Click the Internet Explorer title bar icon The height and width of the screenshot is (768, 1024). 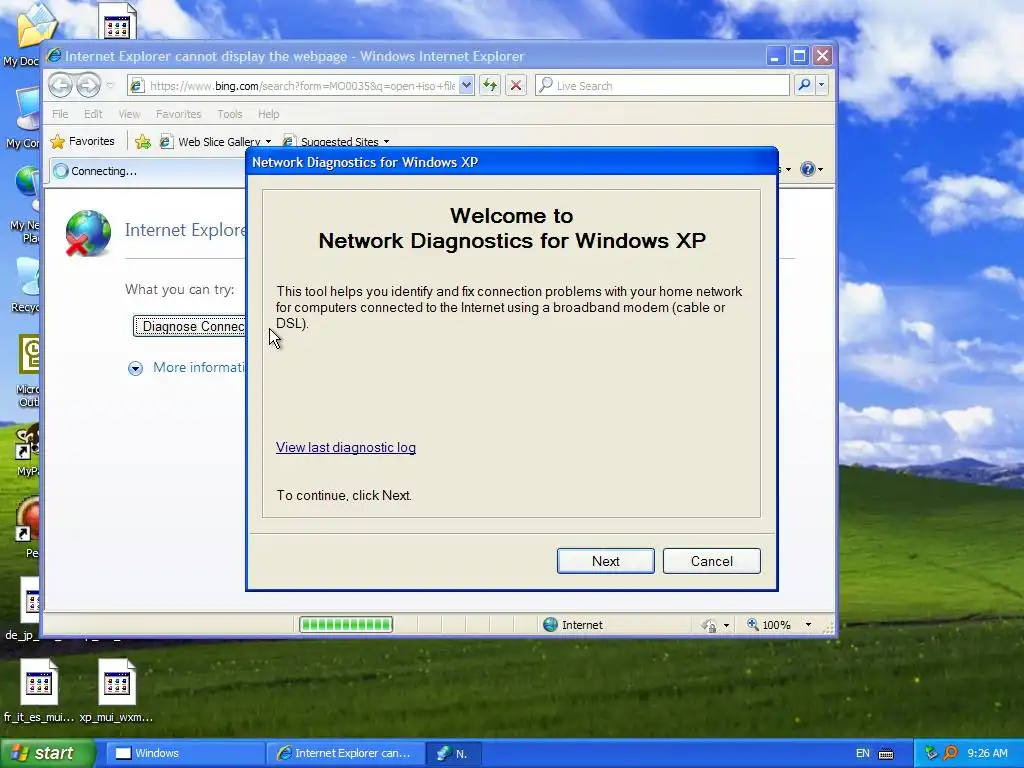[x=55, y=56]
